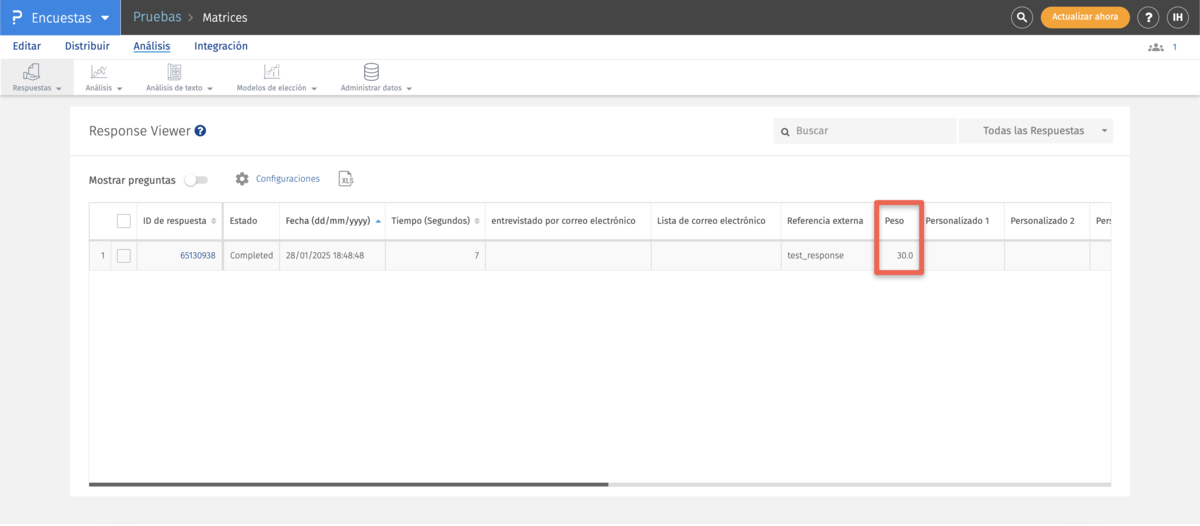Go to the Pruebas breadcrumb
This screenshot has width=1200, height=526.
point(157,17)
